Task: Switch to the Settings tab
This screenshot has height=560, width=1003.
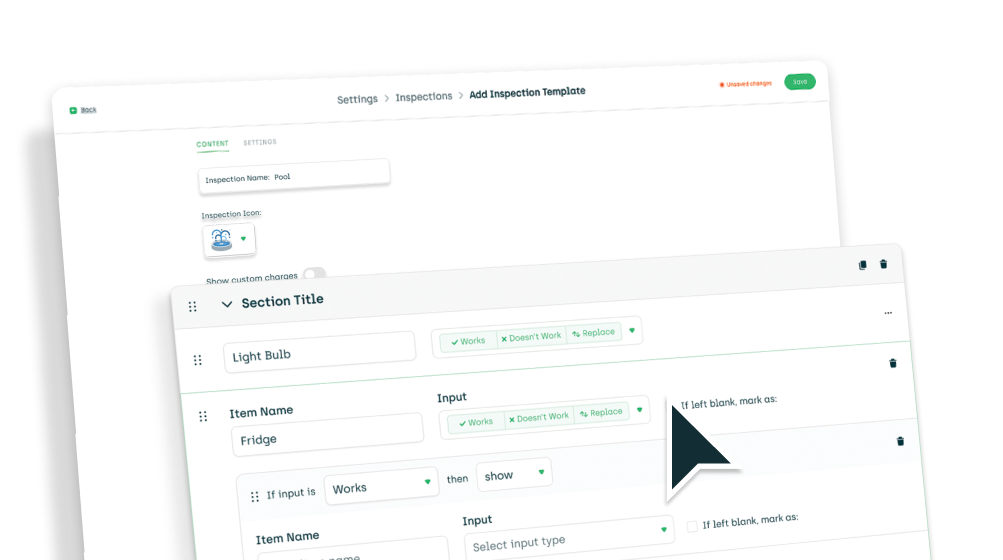Action: coord(260,142)
